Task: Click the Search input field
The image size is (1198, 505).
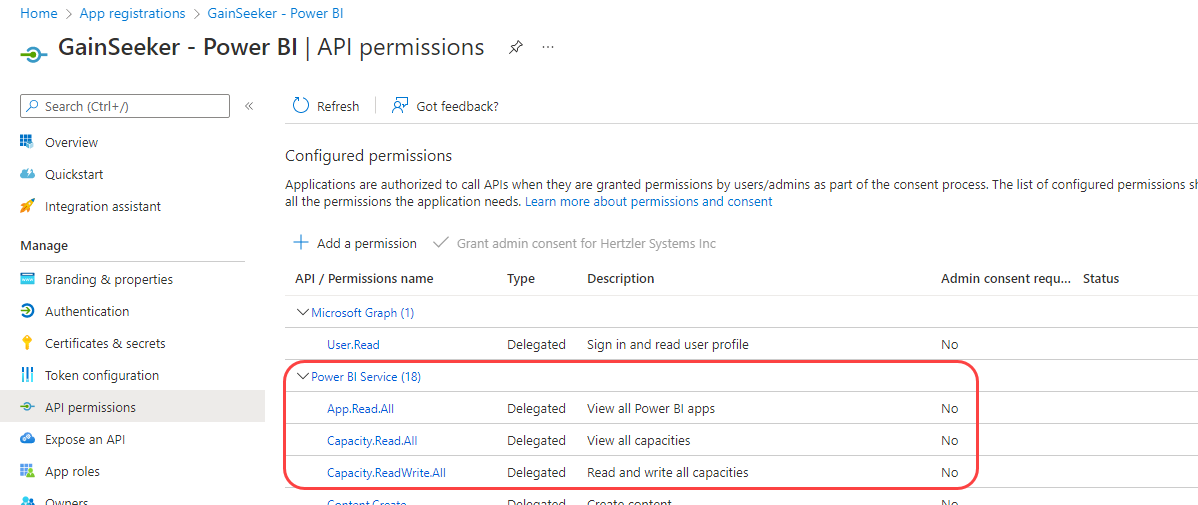Action: tap(132, 106)
